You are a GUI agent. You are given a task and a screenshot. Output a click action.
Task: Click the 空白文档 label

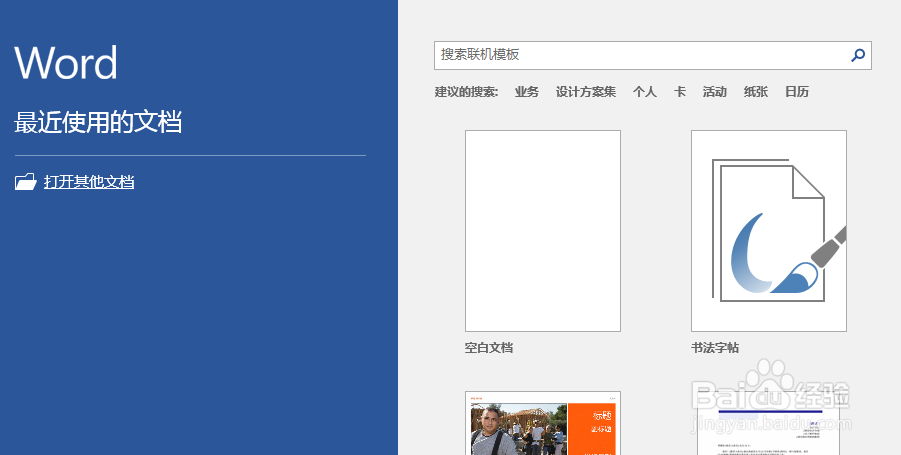coord(489,348)
